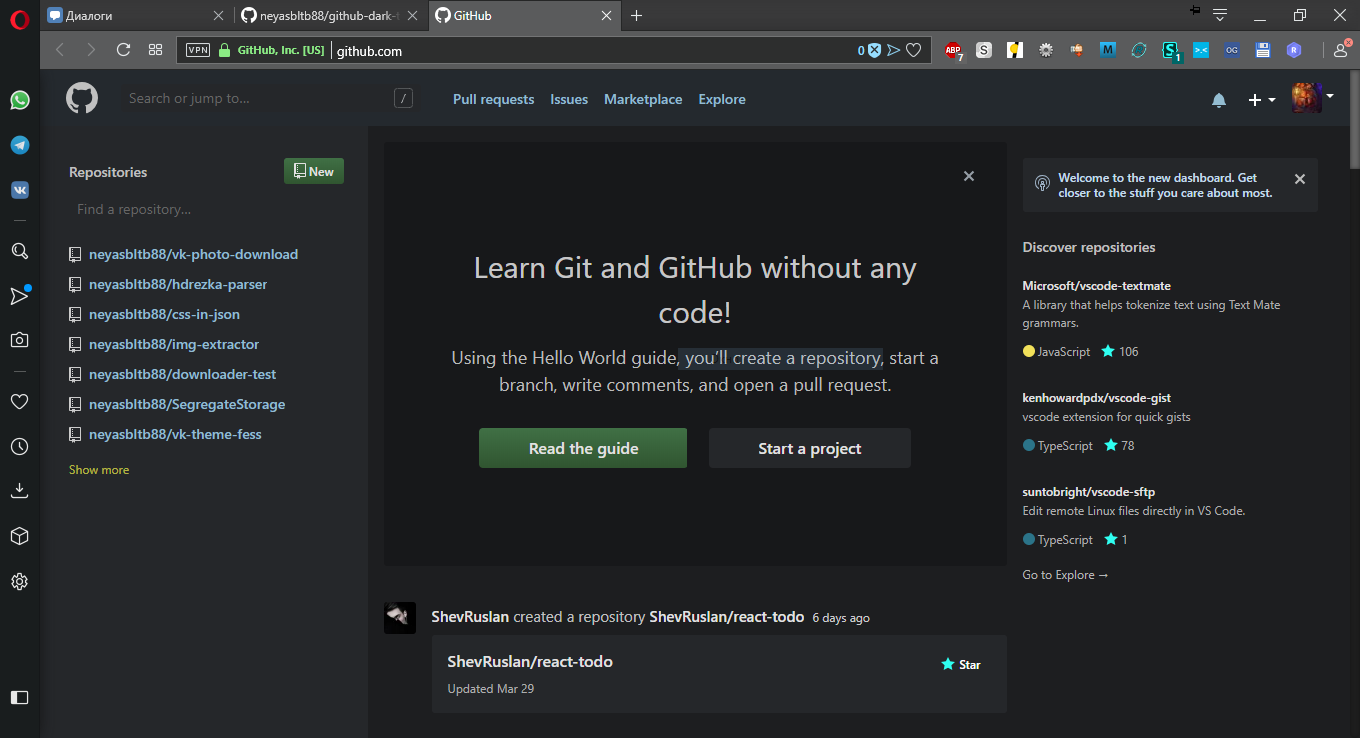Dismiss the Learn Git and GitHub banner
Image resolution: width=1360 pixels, height=738 pixels.
point(968,176)
